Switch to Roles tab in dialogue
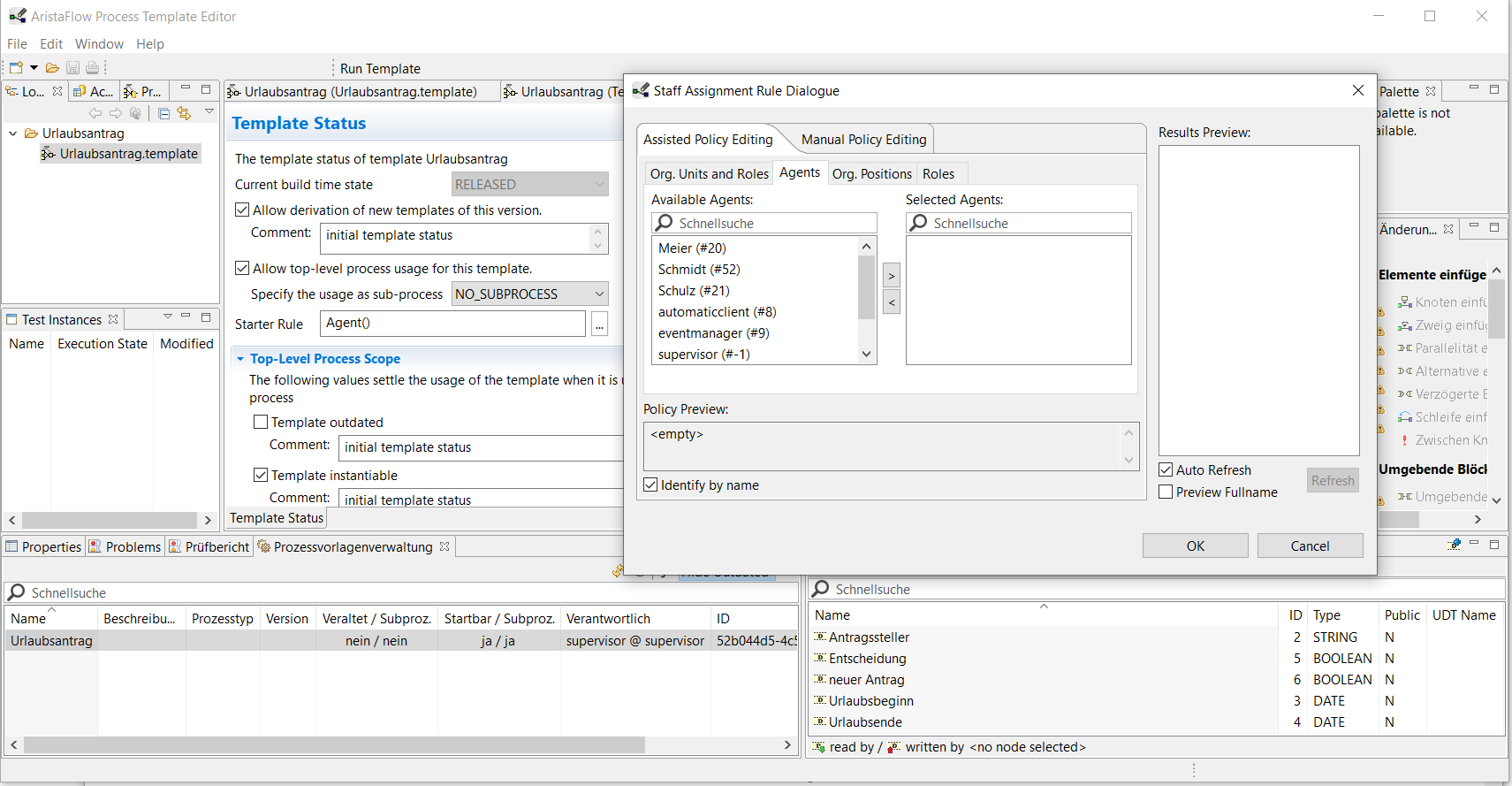Image resolution: width=1512 pixels, height=786 pixels. pos(938,174)
